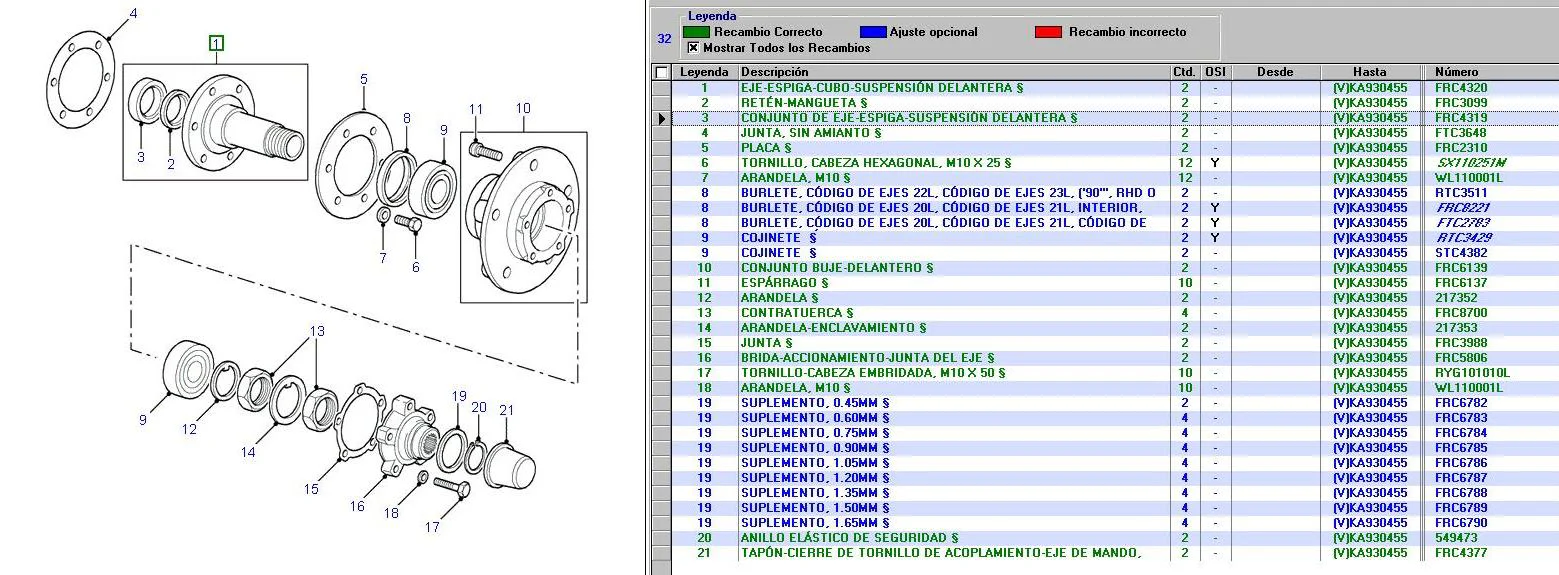This screenshot has width=1559, height=575.
Task: Click callout number 1 on stub axle diagram
Action: click(217, 43)
